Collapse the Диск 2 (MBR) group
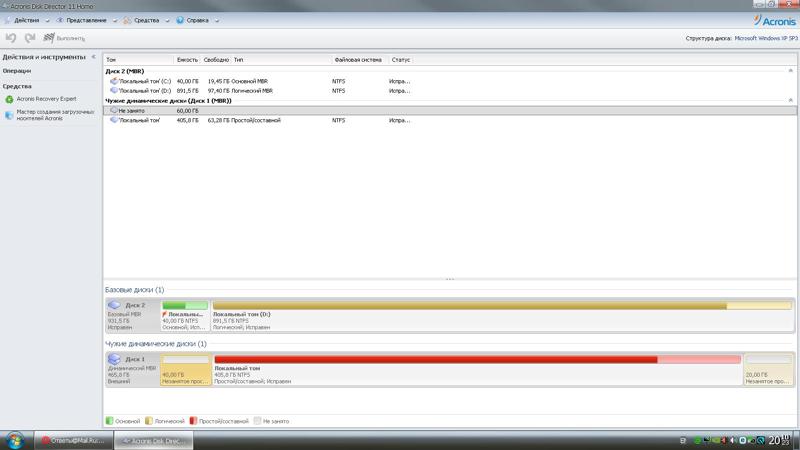This screenshot has width=800, height=450. (x=791, y=71)
